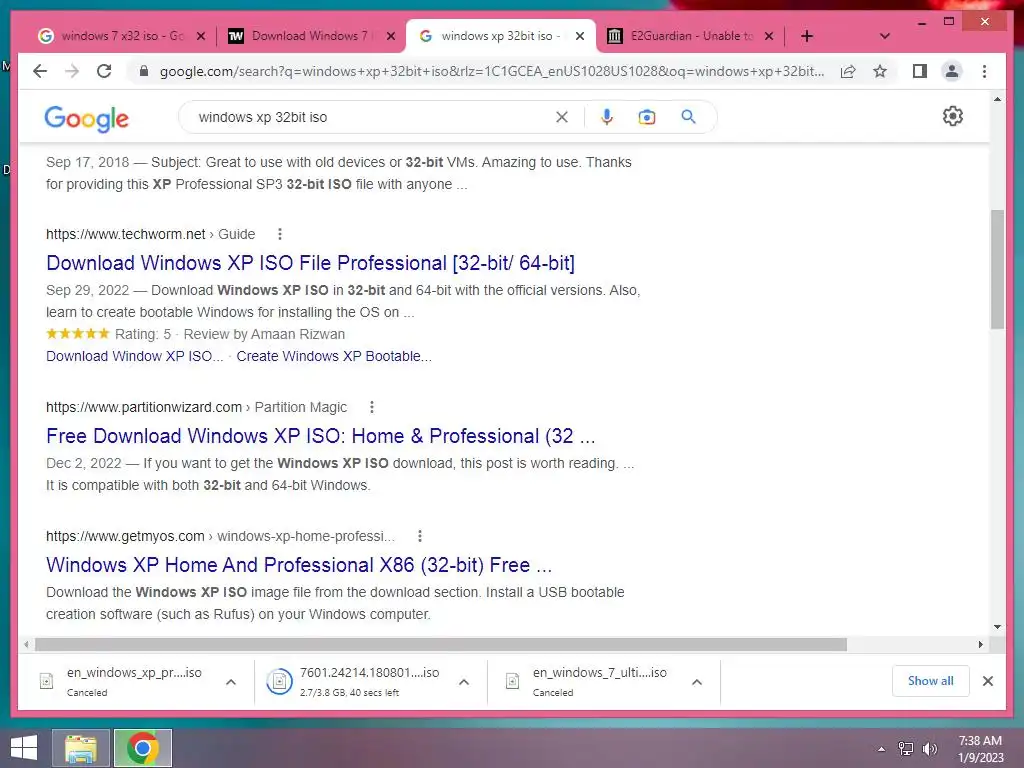Screen dimensions: 1024x768
Task: Follow the 'Create Windows XP Bootable...' sitelink
Action: 334,356
